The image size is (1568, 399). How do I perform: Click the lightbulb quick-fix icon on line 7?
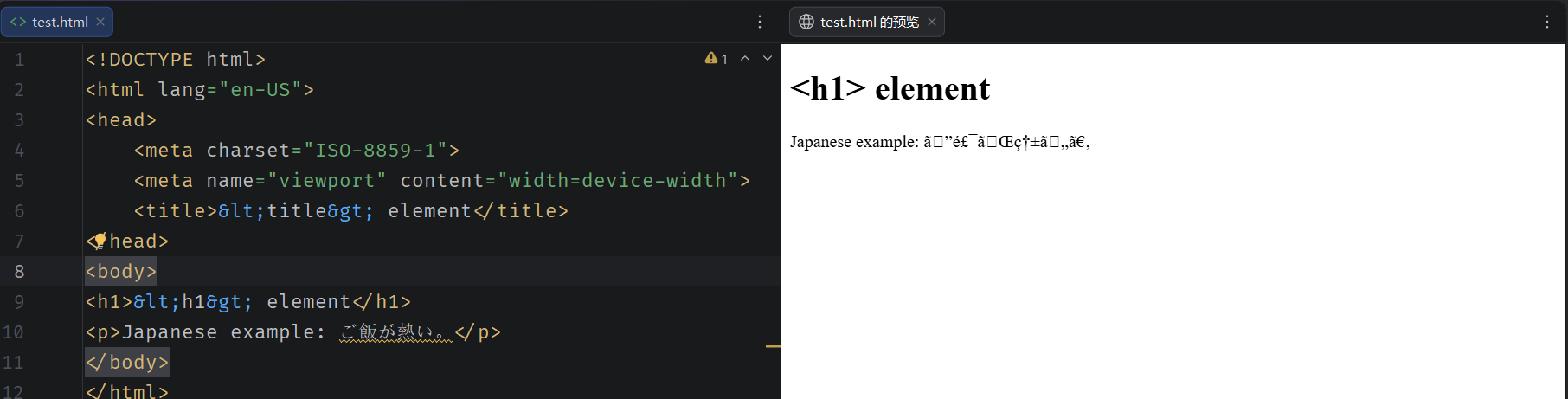(x=100, y=241)
